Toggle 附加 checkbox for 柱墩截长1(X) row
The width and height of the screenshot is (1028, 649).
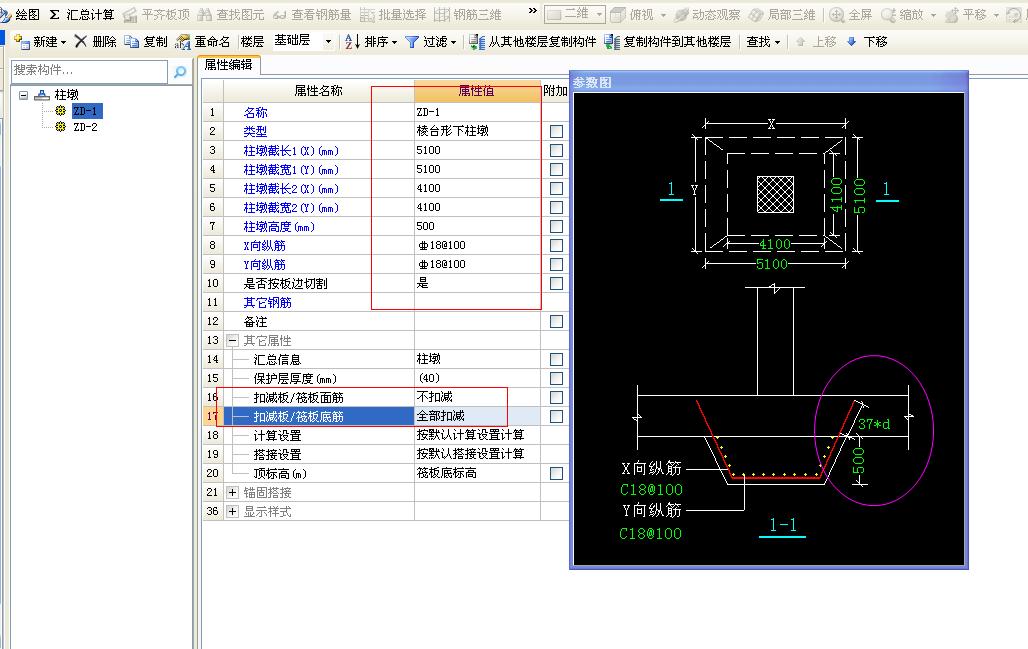(x=556, y=150)
